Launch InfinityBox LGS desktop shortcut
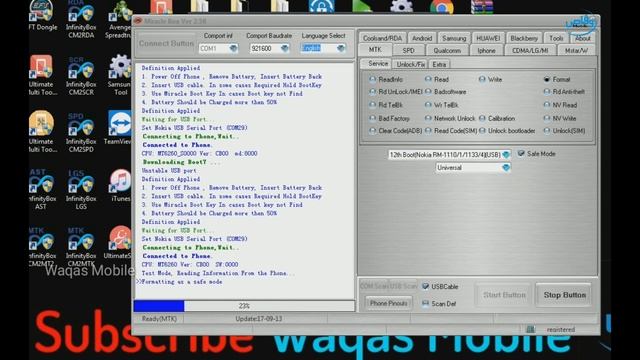Screen dimensions: 640x360 click(x=81, y=189)
